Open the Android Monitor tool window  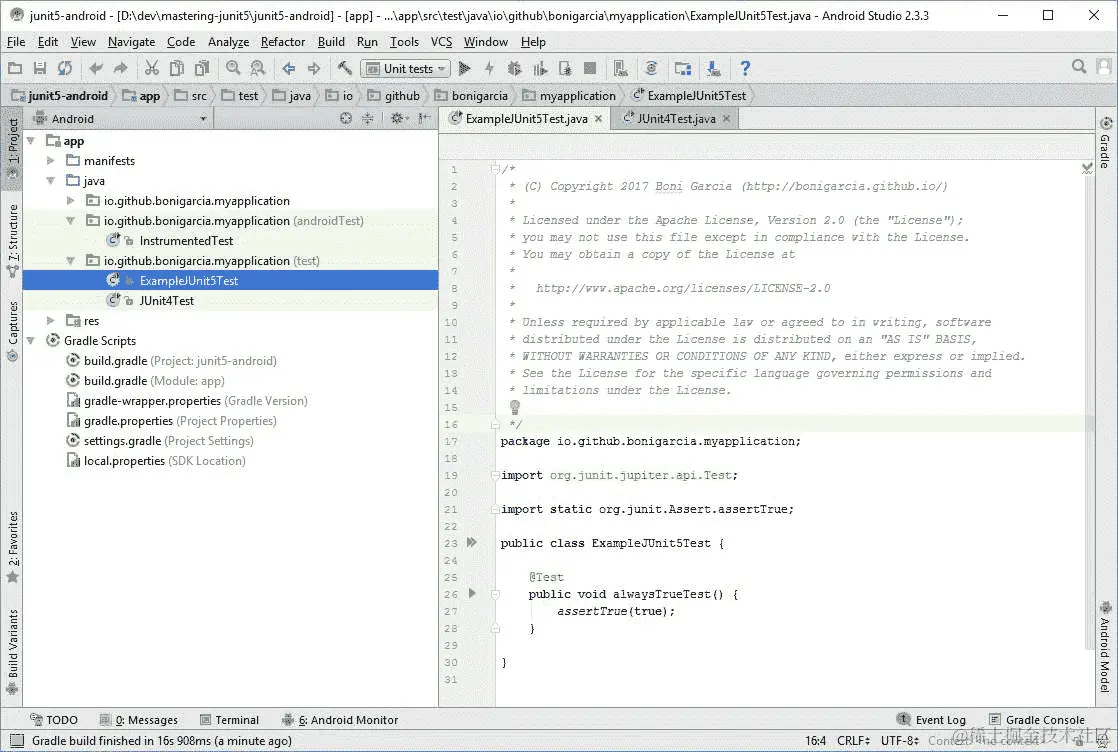[x=340, y=720]
